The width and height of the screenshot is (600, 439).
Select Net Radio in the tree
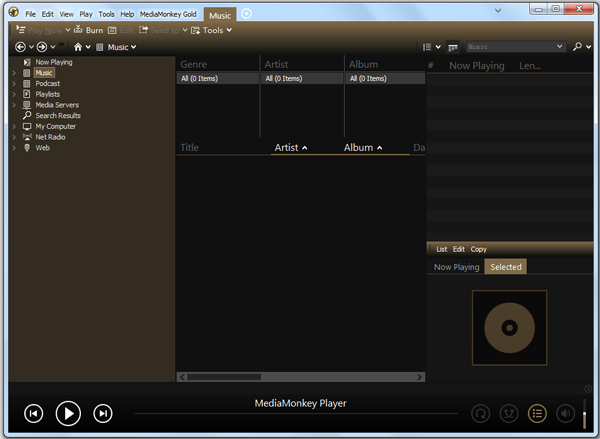click(x=51, y=137)
